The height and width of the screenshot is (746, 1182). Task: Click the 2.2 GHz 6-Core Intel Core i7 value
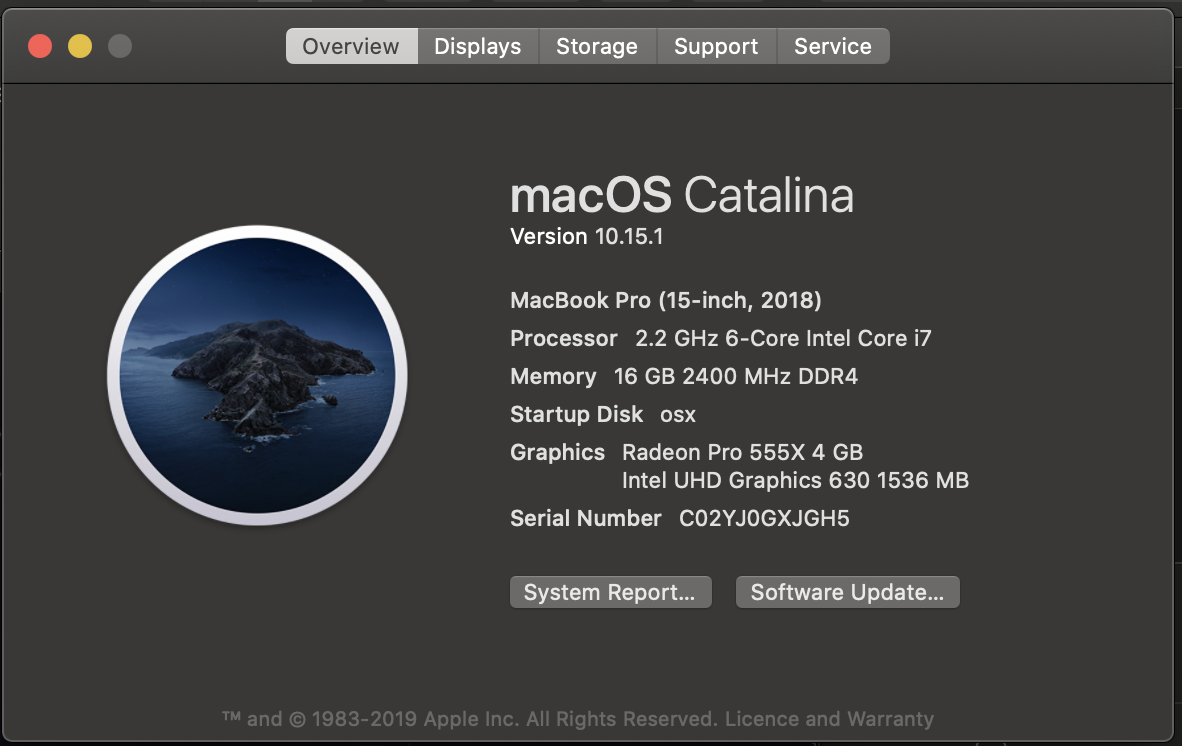coord(783,338)
